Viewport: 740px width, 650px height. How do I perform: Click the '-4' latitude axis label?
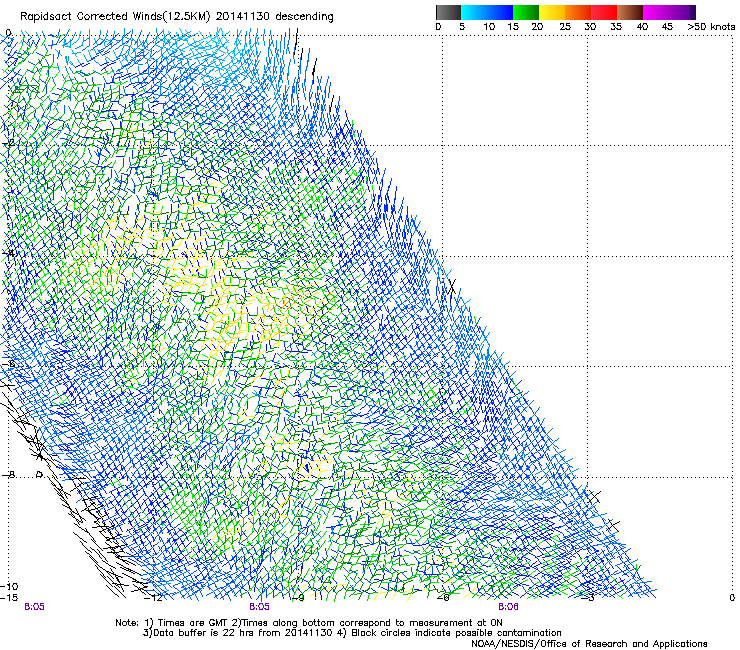pyautogui.click(x=6, y=253)
